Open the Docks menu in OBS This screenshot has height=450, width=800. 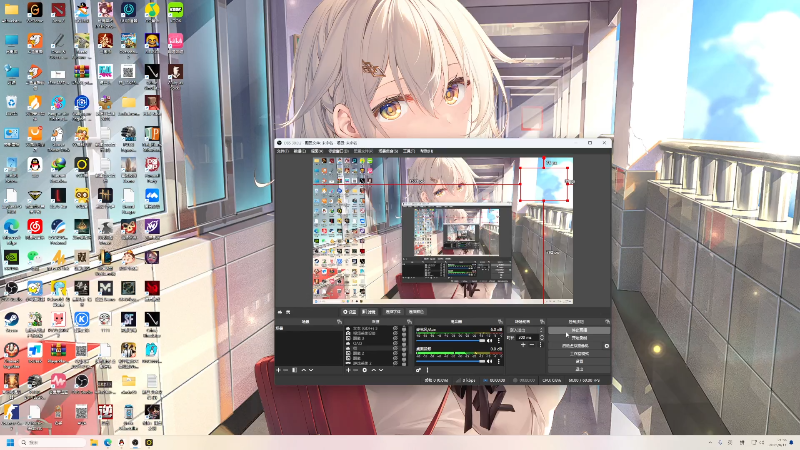[338, 151]
